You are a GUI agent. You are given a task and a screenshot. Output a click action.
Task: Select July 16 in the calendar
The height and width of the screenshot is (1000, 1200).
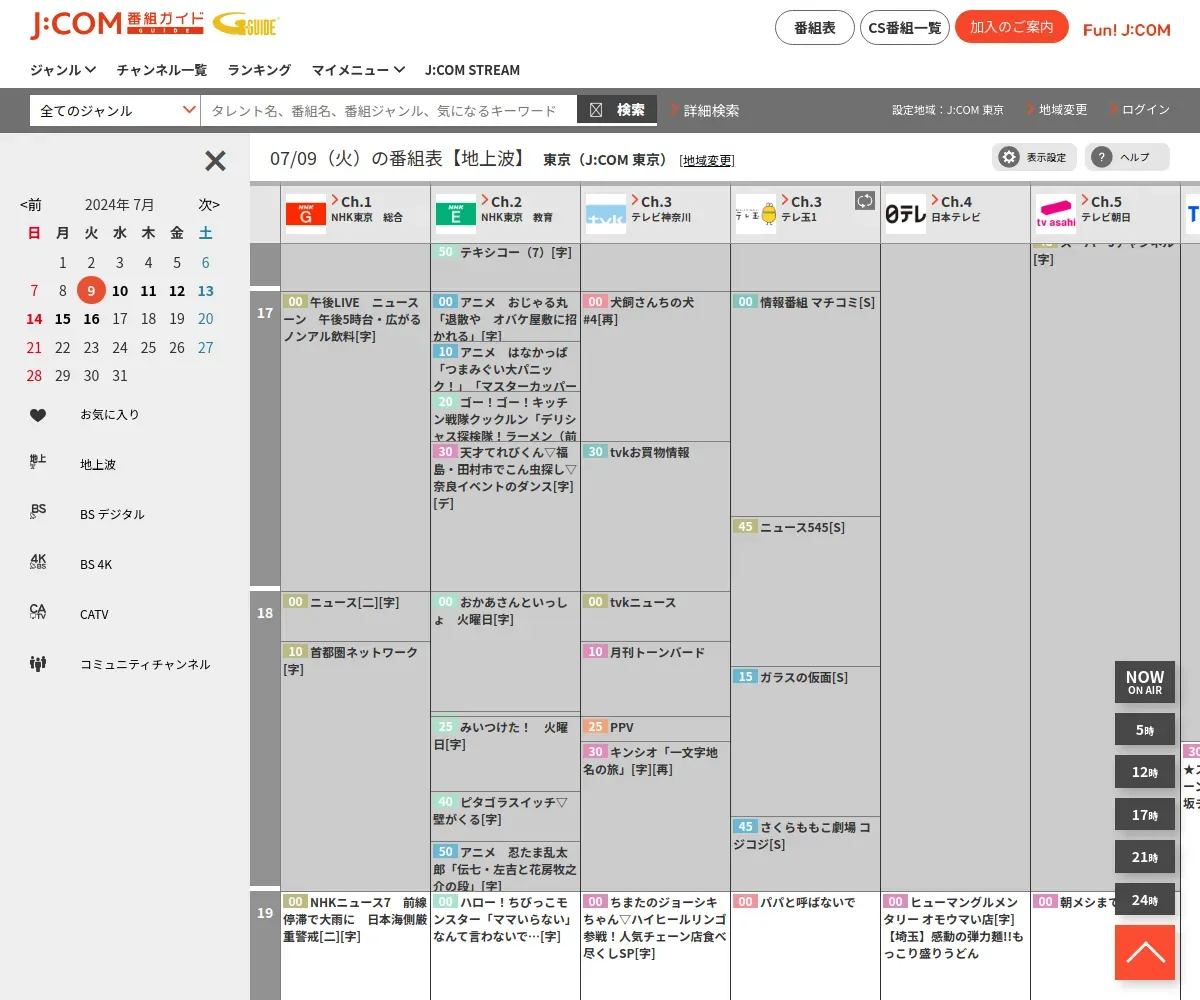pos(91,319)
